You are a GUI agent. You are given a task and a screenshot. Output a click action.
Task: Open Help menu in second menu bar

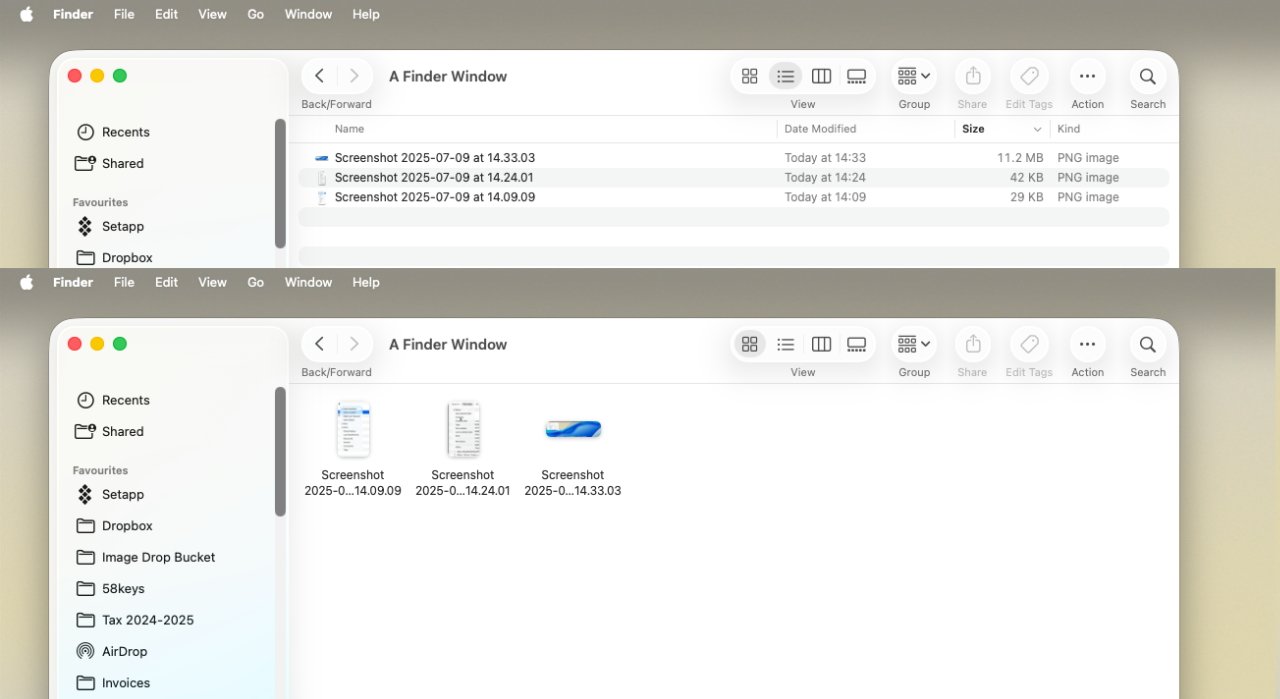366,282
